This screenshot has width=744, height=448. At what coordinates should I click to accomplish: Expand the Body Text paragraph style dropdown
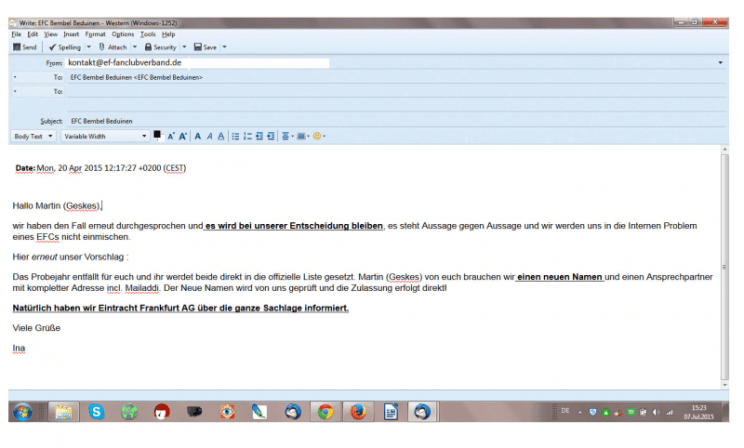[x=32, y=136]
